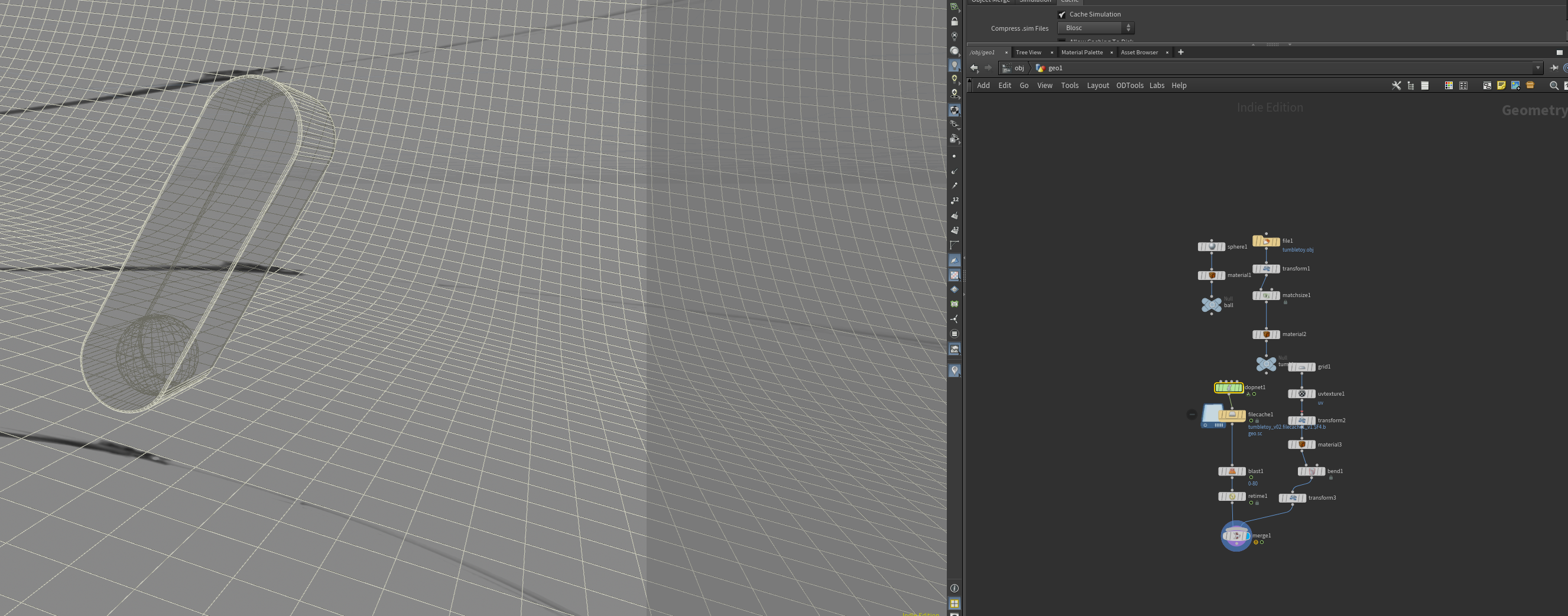Select the merge1 node
1568x616 pixels.
click(x=1236, y=536)
